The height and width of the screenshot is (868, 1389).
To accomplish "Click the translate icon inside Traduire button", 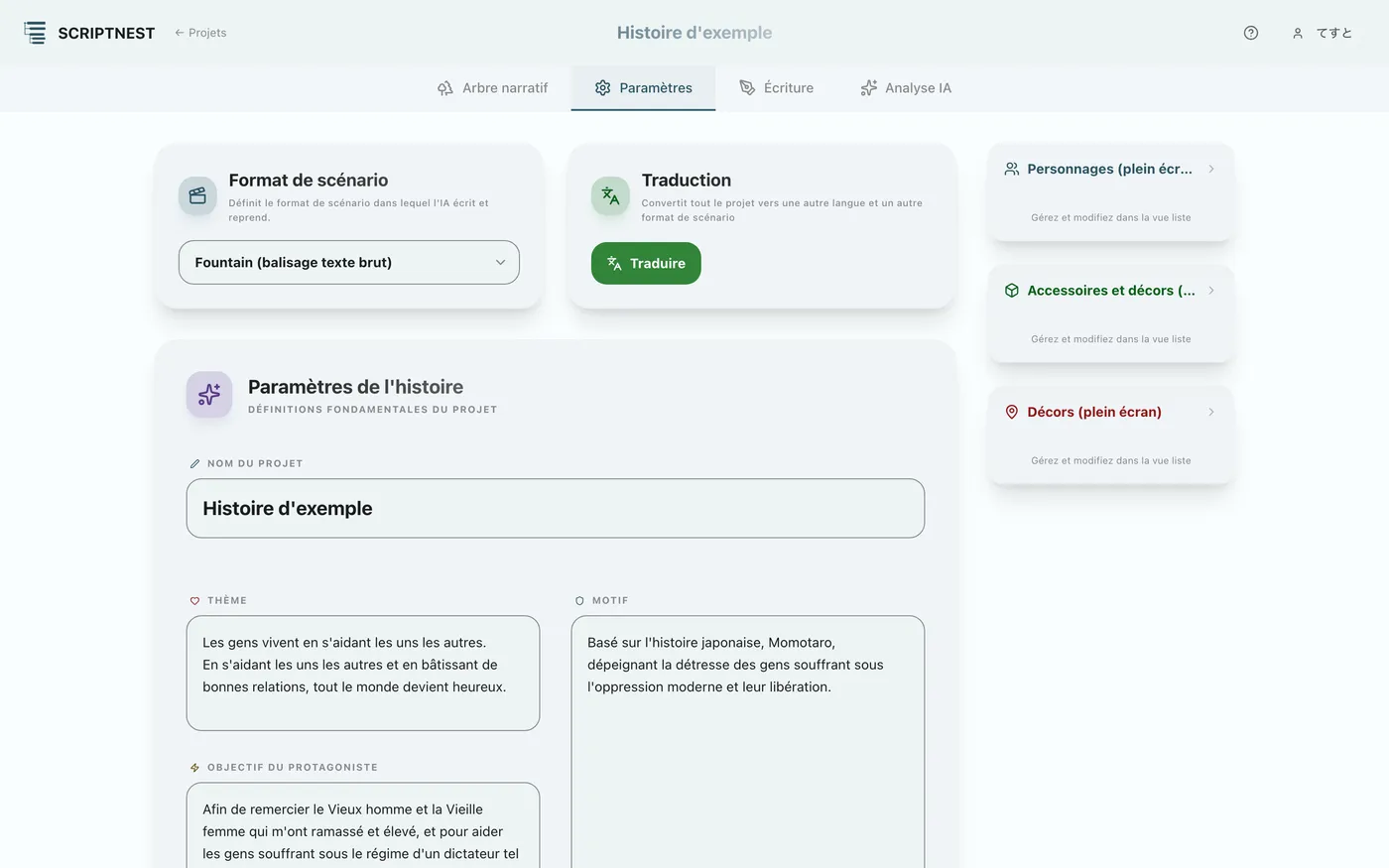I will click(x=614, y=263).
